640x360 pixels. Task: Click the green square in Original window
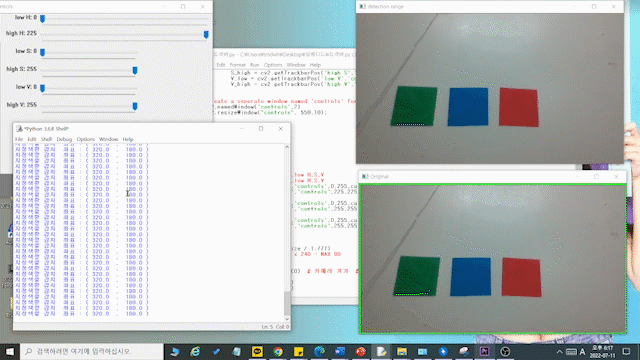coord(417,276)
